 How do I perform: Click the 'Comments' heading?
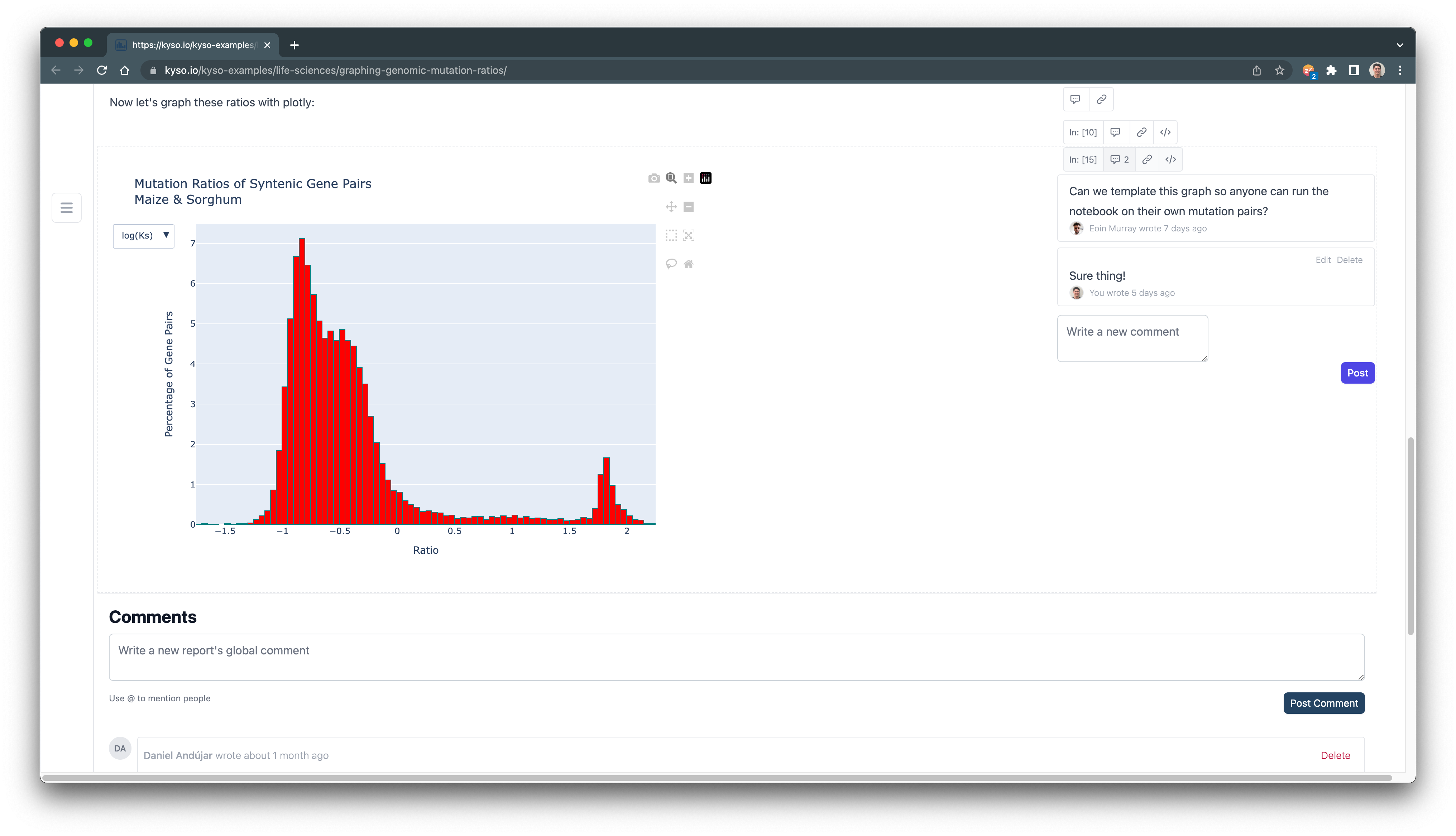tap(153, 617)
